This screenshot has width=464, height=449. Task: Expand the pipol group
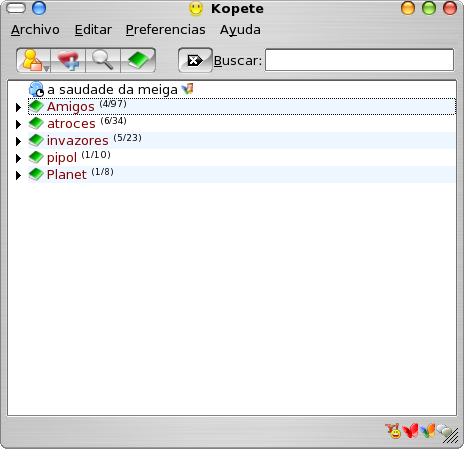(x=18, y=158)
